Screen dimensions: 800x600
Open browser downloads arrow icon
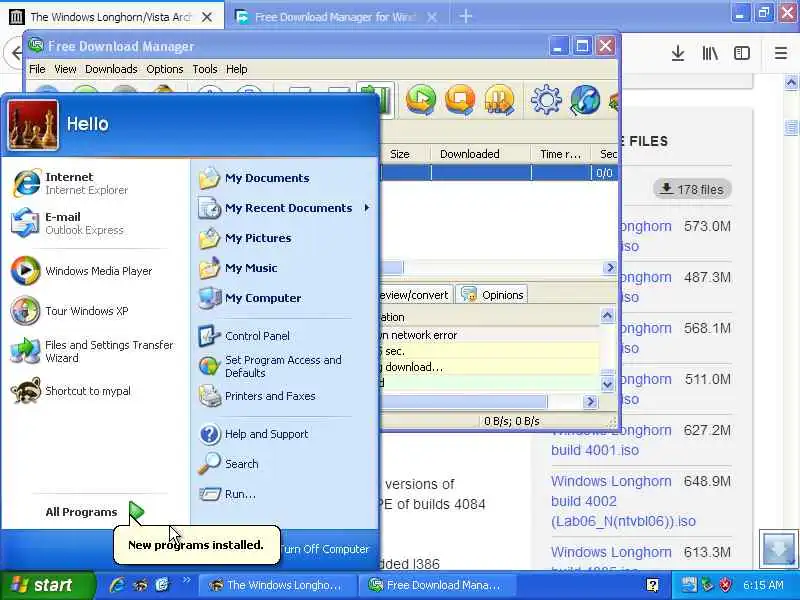[678, 53]
